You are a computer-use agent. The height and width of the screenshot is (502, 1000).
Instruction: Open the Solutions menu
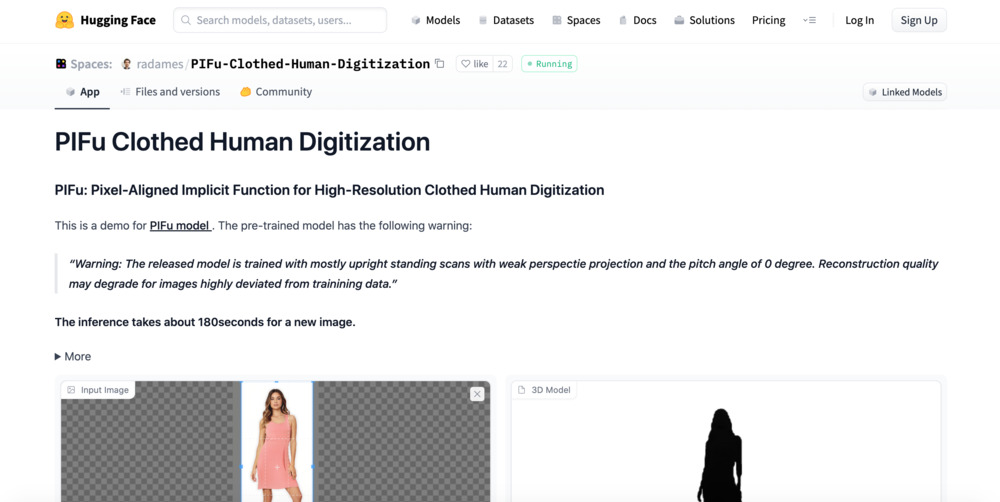pos(703,20)
